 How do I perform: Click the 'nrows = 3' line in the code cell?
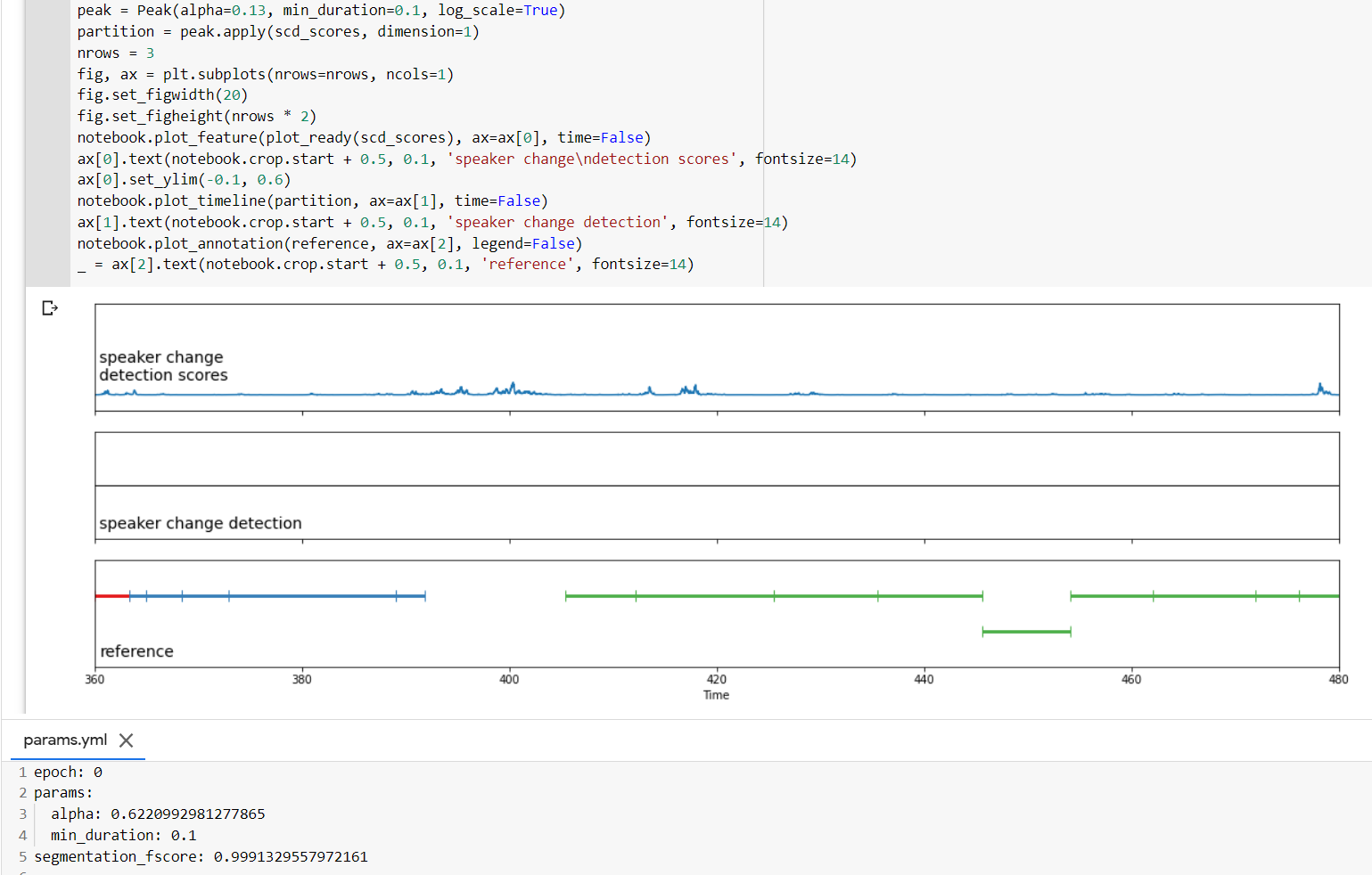(x=116, y=53)
